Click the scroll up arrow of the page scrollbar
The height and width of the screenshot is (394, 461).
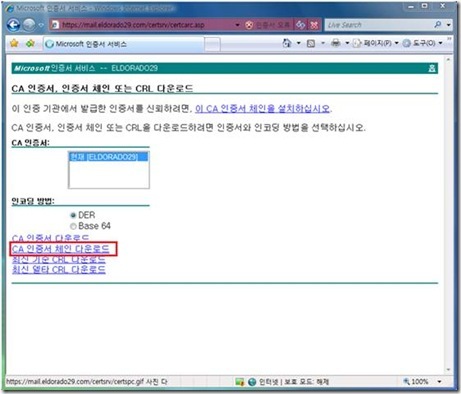coord(448,60)
